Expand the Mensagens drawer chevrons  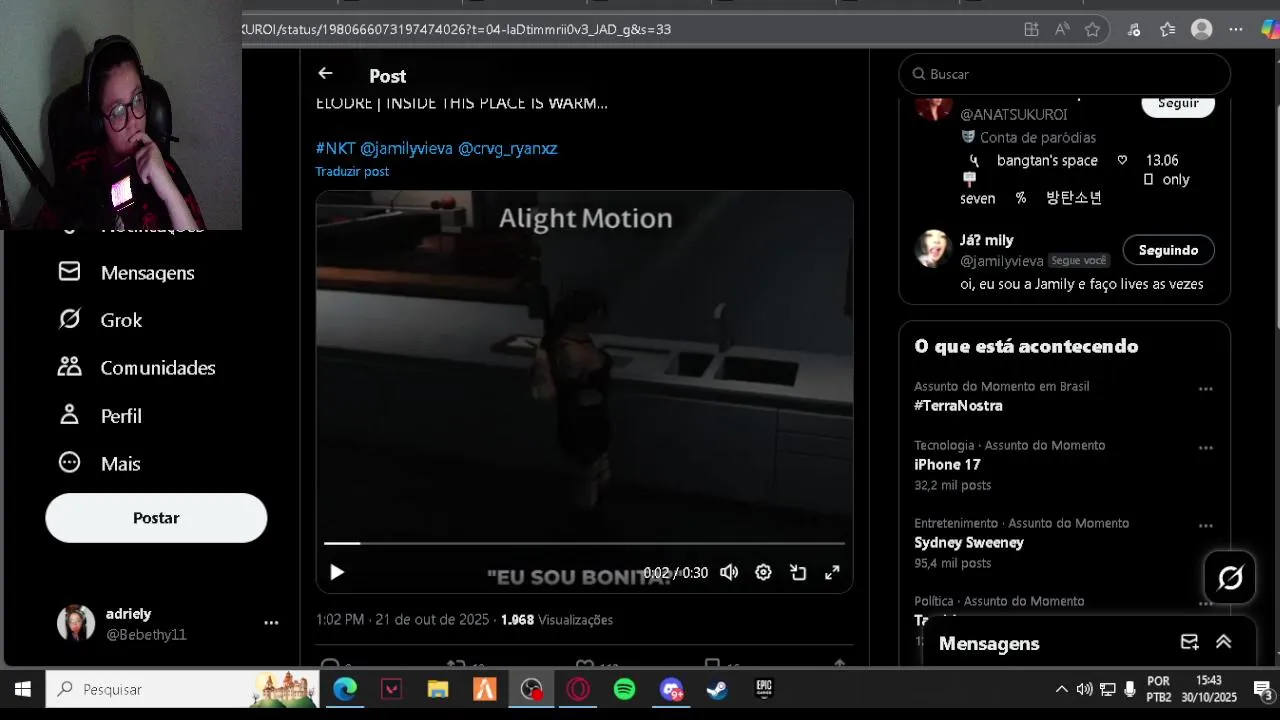pyautogui.click(x=1223, y=643)
